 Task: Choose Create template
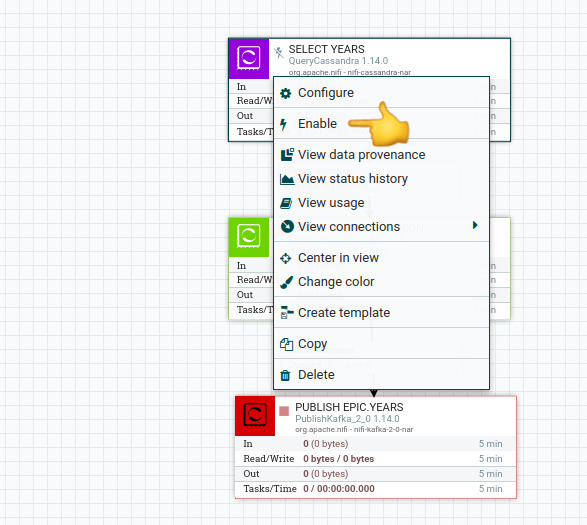pyautogui.click(x=381, y=313)
